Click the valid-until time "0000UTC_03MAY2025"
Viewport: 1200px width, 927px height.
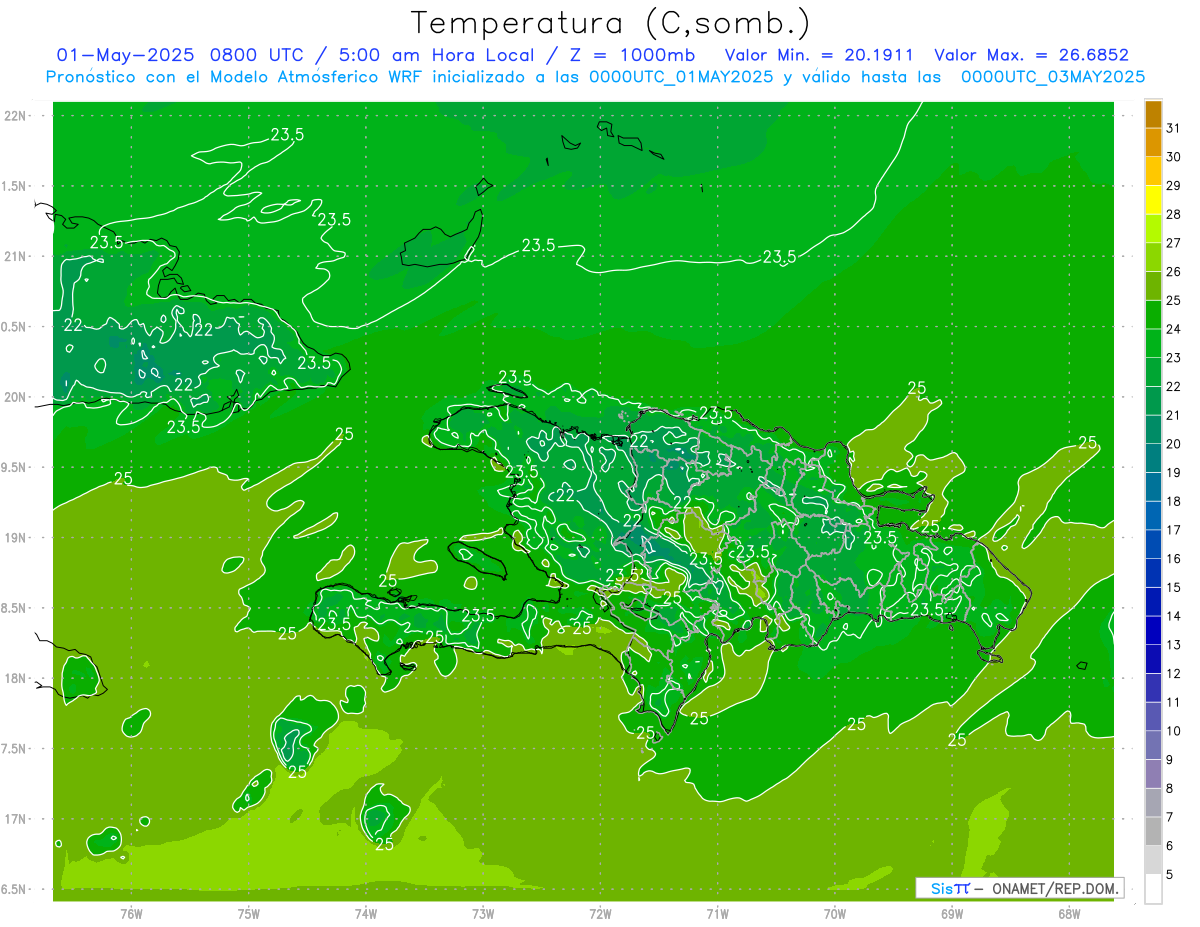click(1053, 77)
